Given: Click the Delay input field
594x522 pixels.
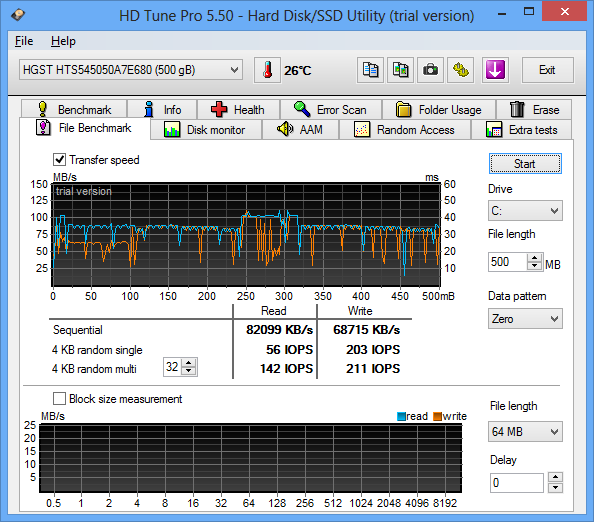Looking at the screenshot, I should (x=516, y=483).
